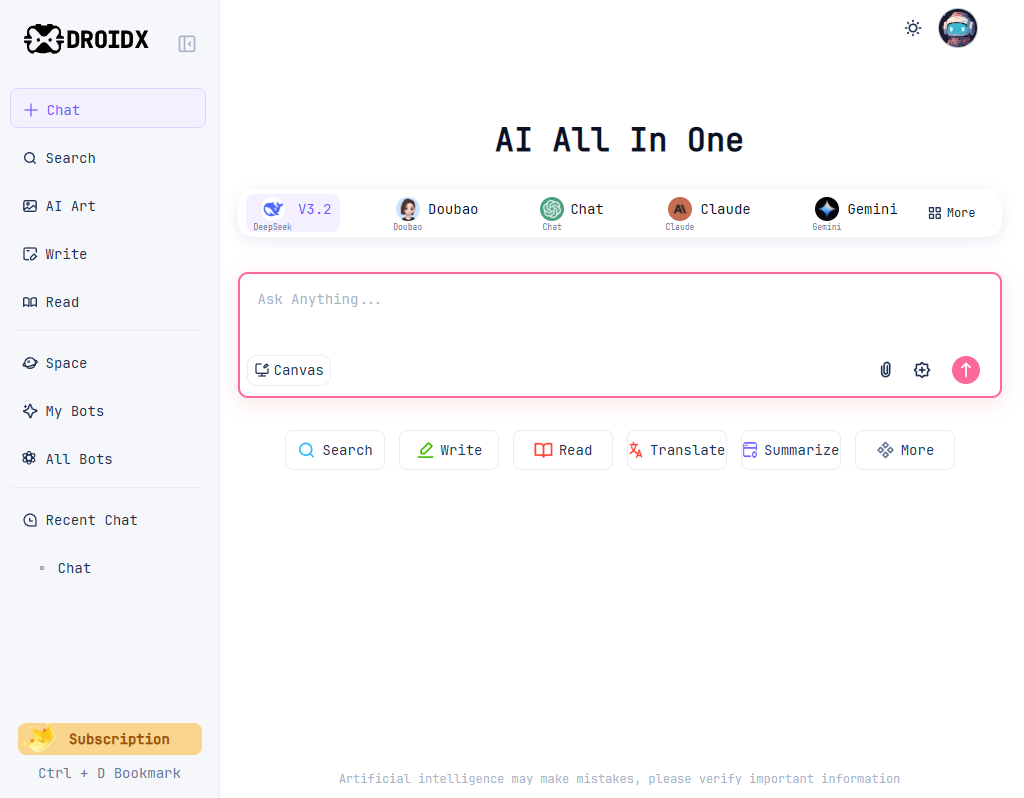Open the user profile avatar
This screenshot has width=1024, height=798.
(x=957, y=28)
